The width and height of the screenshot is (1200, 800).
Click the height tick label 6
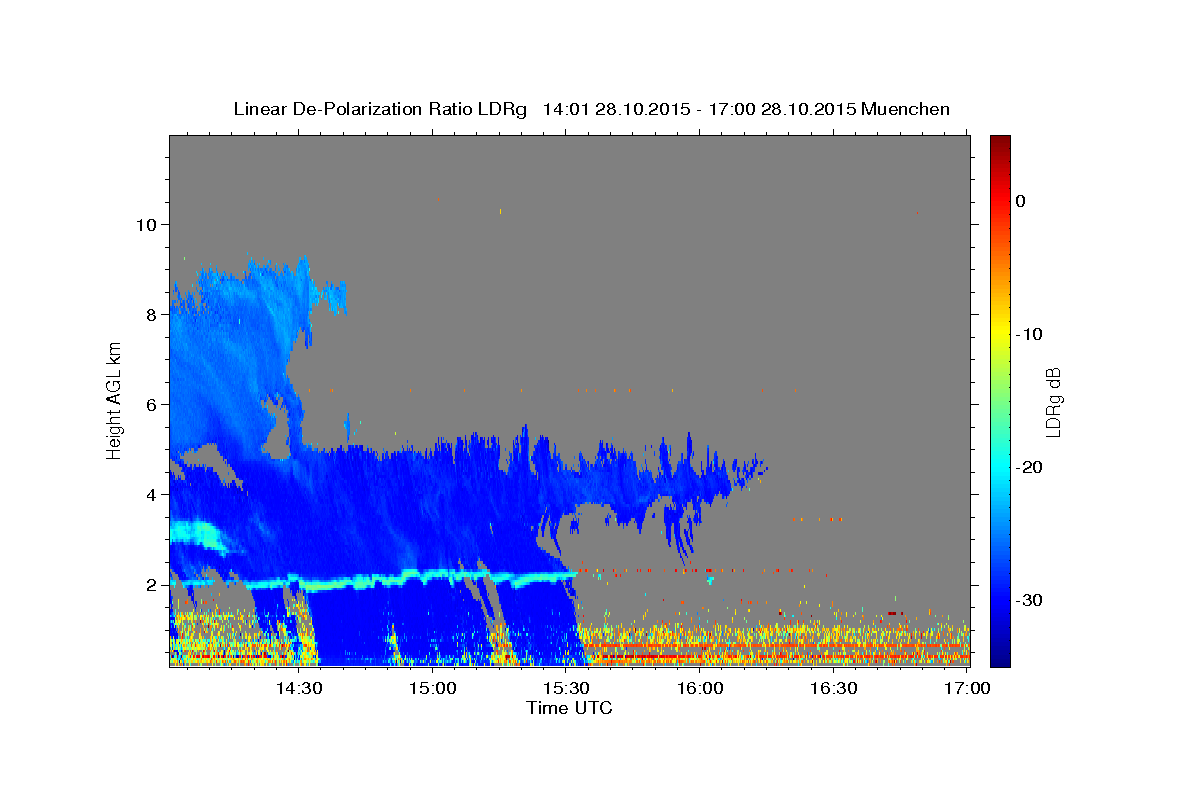150,404
